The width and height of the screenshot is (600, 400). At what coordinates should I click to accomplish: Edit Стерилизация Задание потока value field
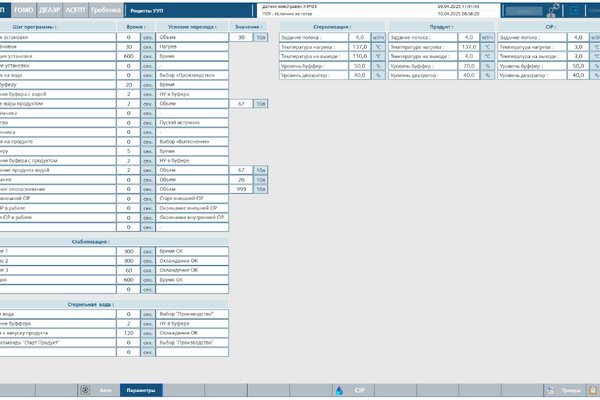pos(356,37)
